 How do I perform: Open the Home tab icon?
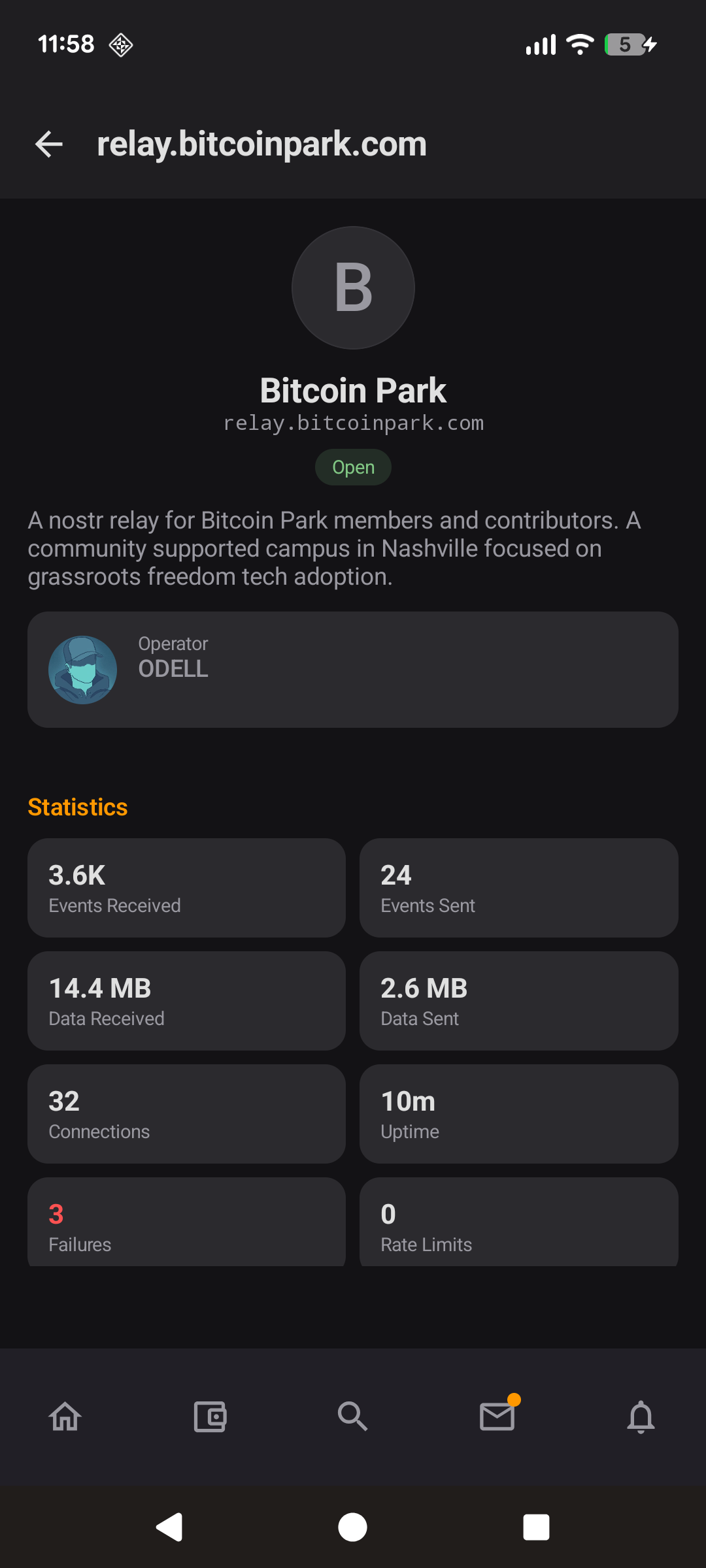[65, 1416]
